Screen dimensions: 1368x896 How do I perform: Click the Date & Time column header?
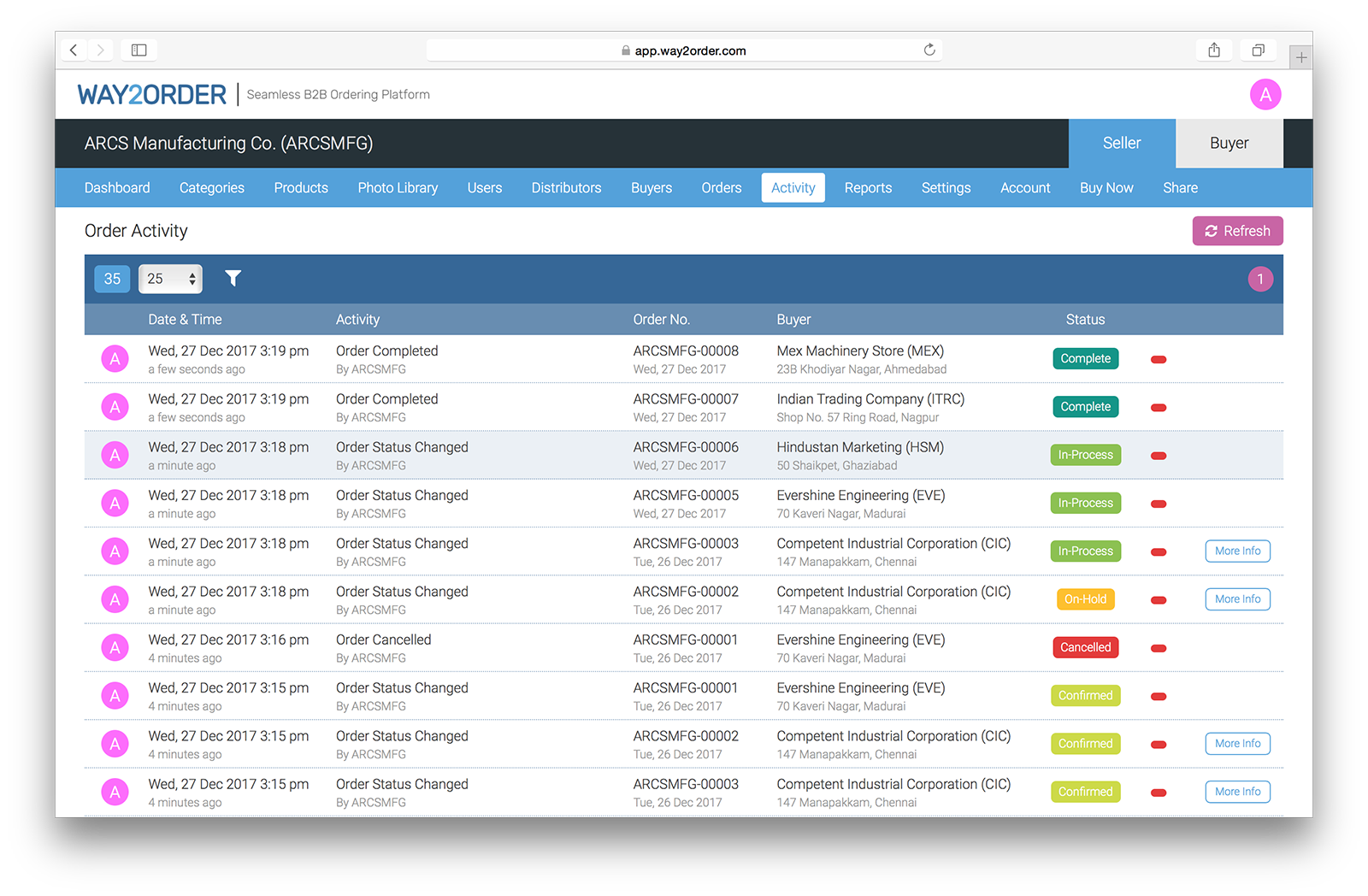(185, 320)
